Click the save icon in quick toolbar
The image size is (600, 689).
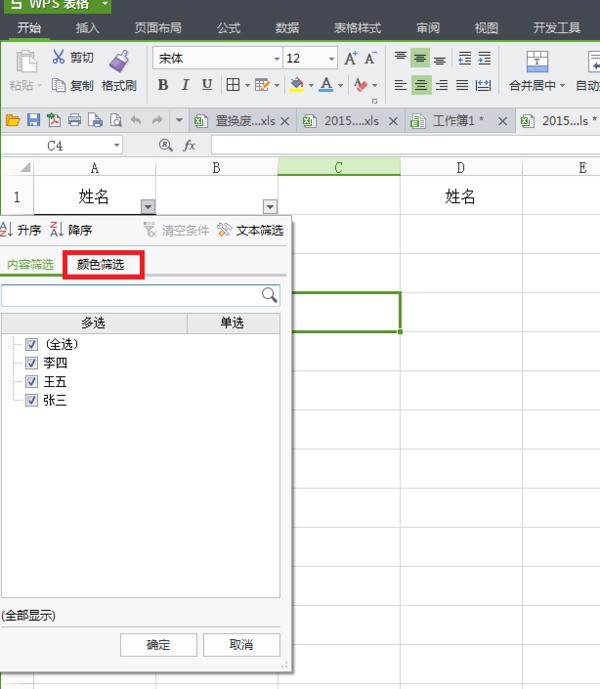[x=33, y=121]
